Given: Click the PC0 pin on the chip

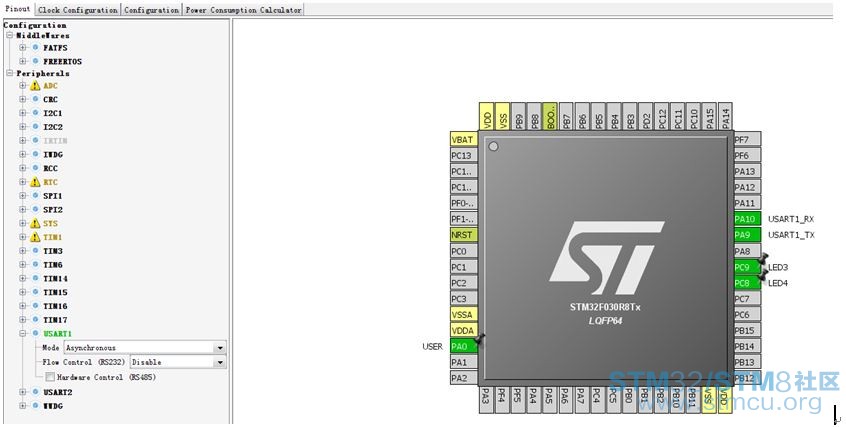Looking at the screenshot, I should coord(464,250).
